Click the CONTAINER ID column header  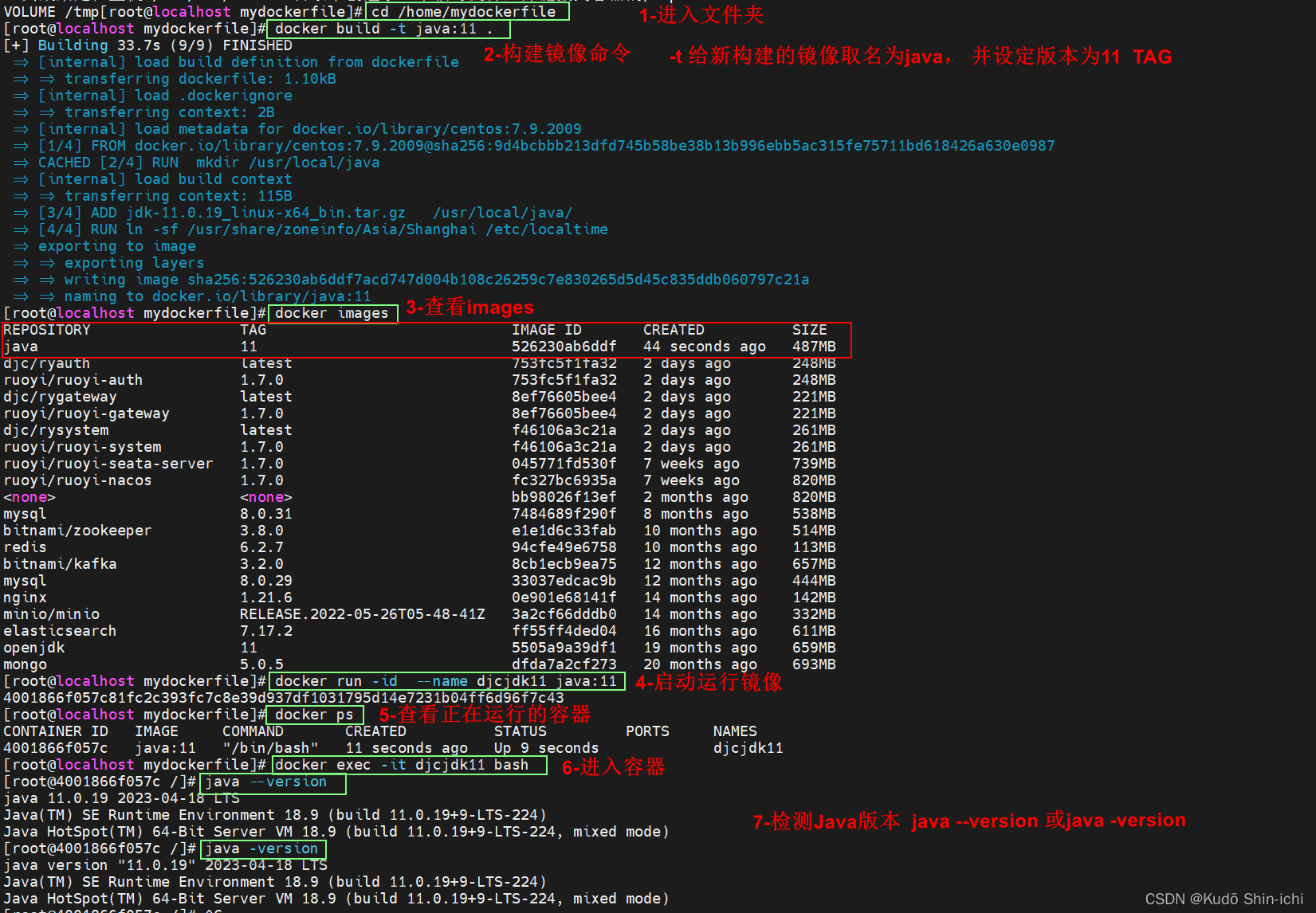56,731
